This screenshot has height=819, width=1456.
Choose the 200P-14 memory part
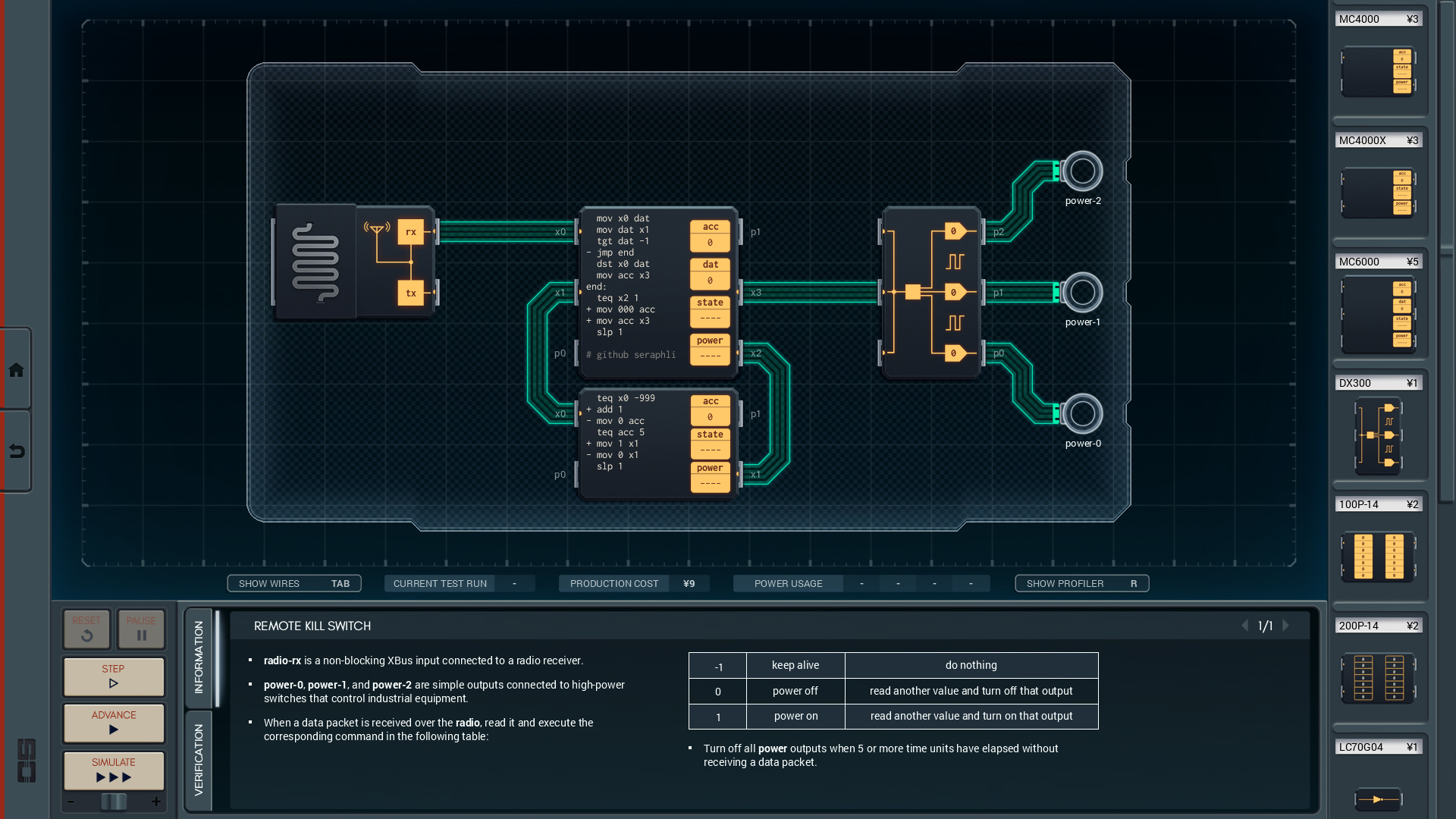click(x=1378, y=677)
